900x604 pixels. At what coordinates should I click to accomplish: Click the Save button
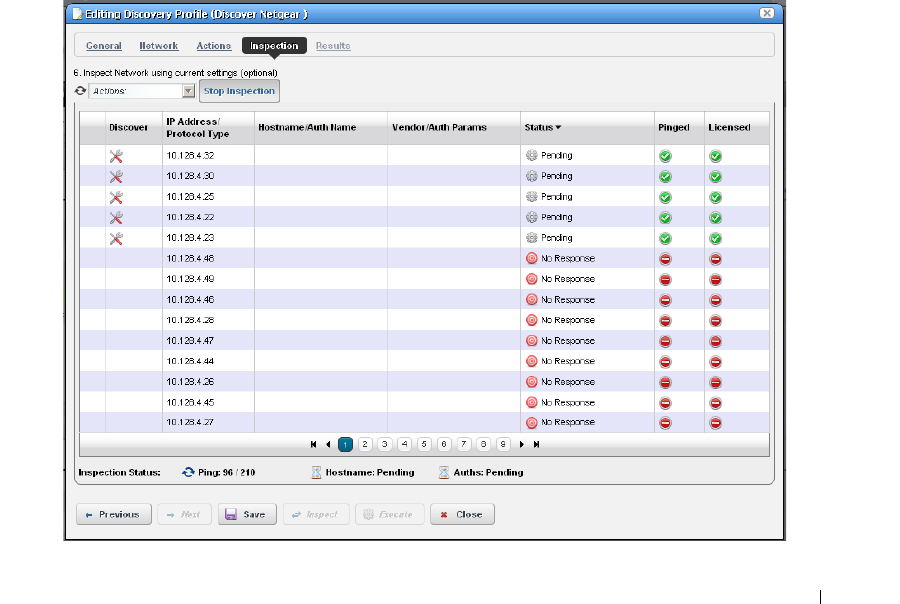pyautogui.click(x=247, y=514)
